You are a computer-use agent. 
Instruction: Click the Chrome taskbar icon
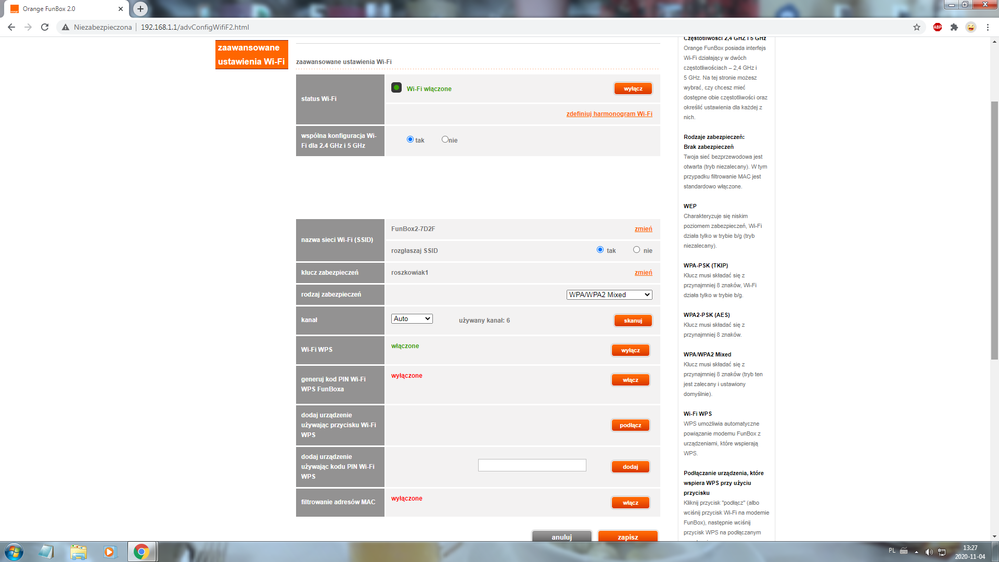tap(141, 552)
